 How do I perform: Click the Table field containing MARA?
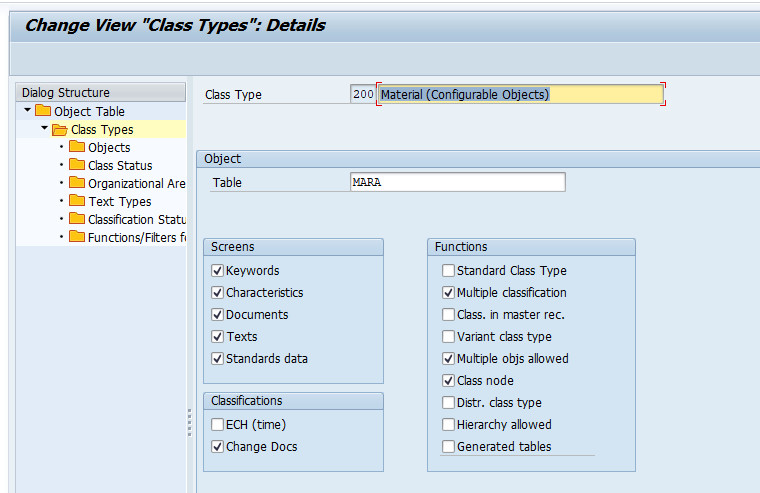[457, 183]
